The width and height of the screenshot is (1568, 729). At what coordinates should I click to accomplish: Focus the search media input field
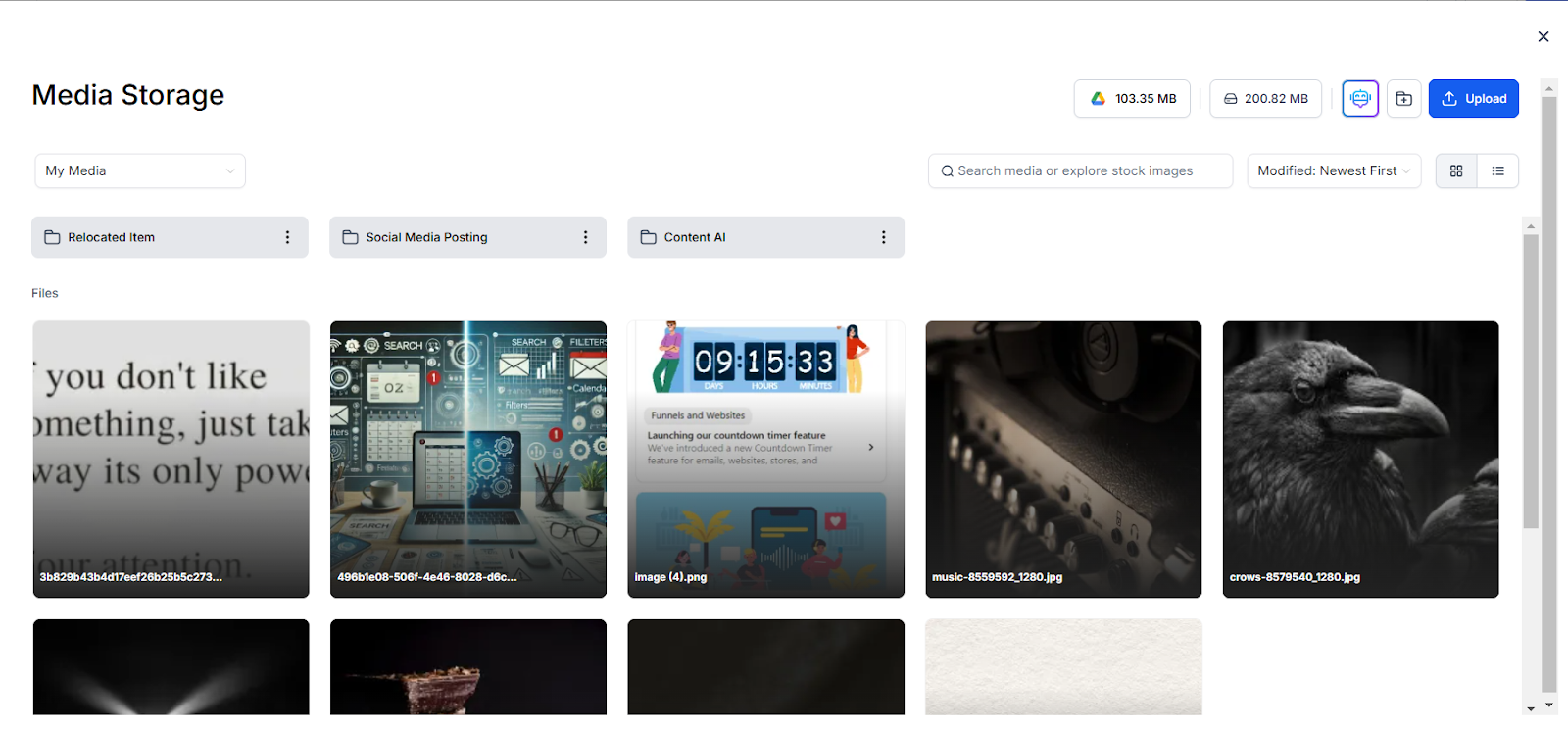1080,170
